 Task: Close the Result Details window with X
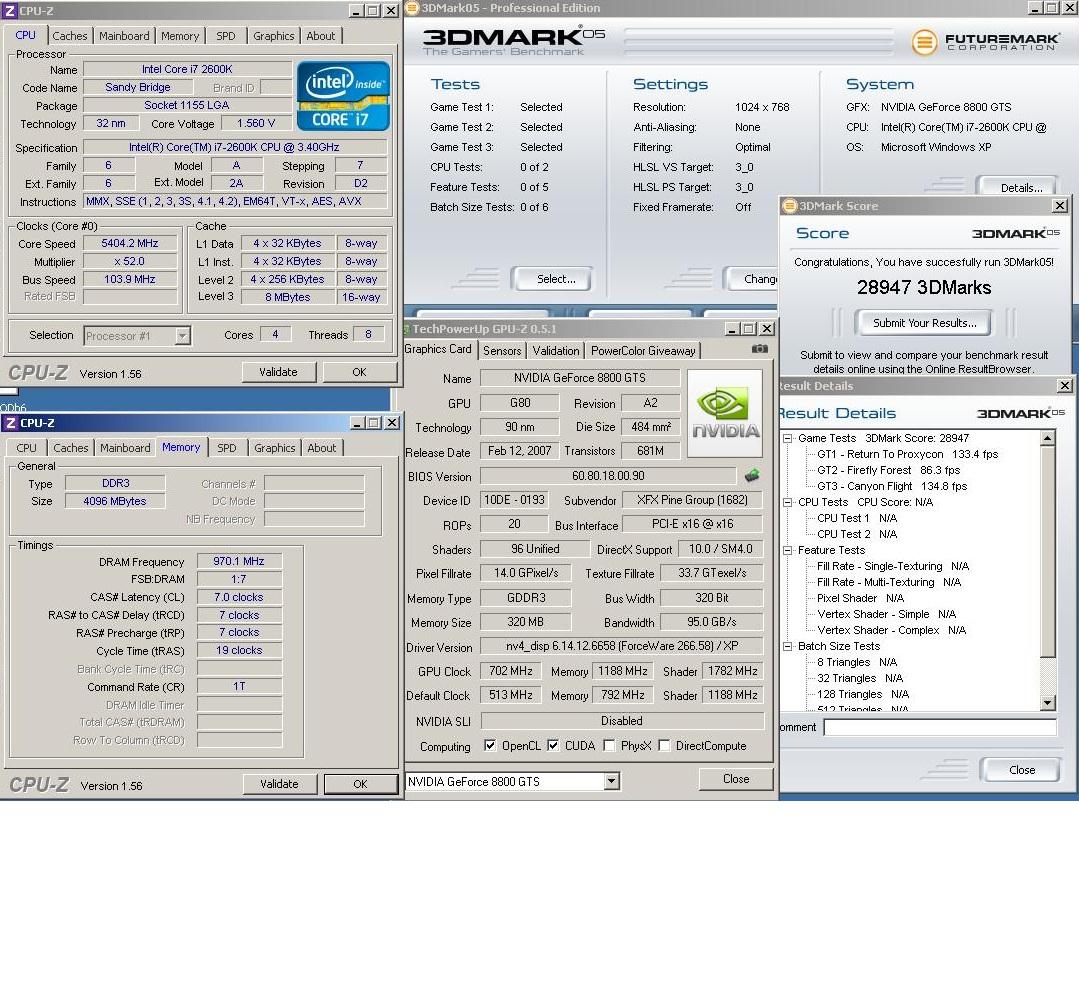point(1065,385)
